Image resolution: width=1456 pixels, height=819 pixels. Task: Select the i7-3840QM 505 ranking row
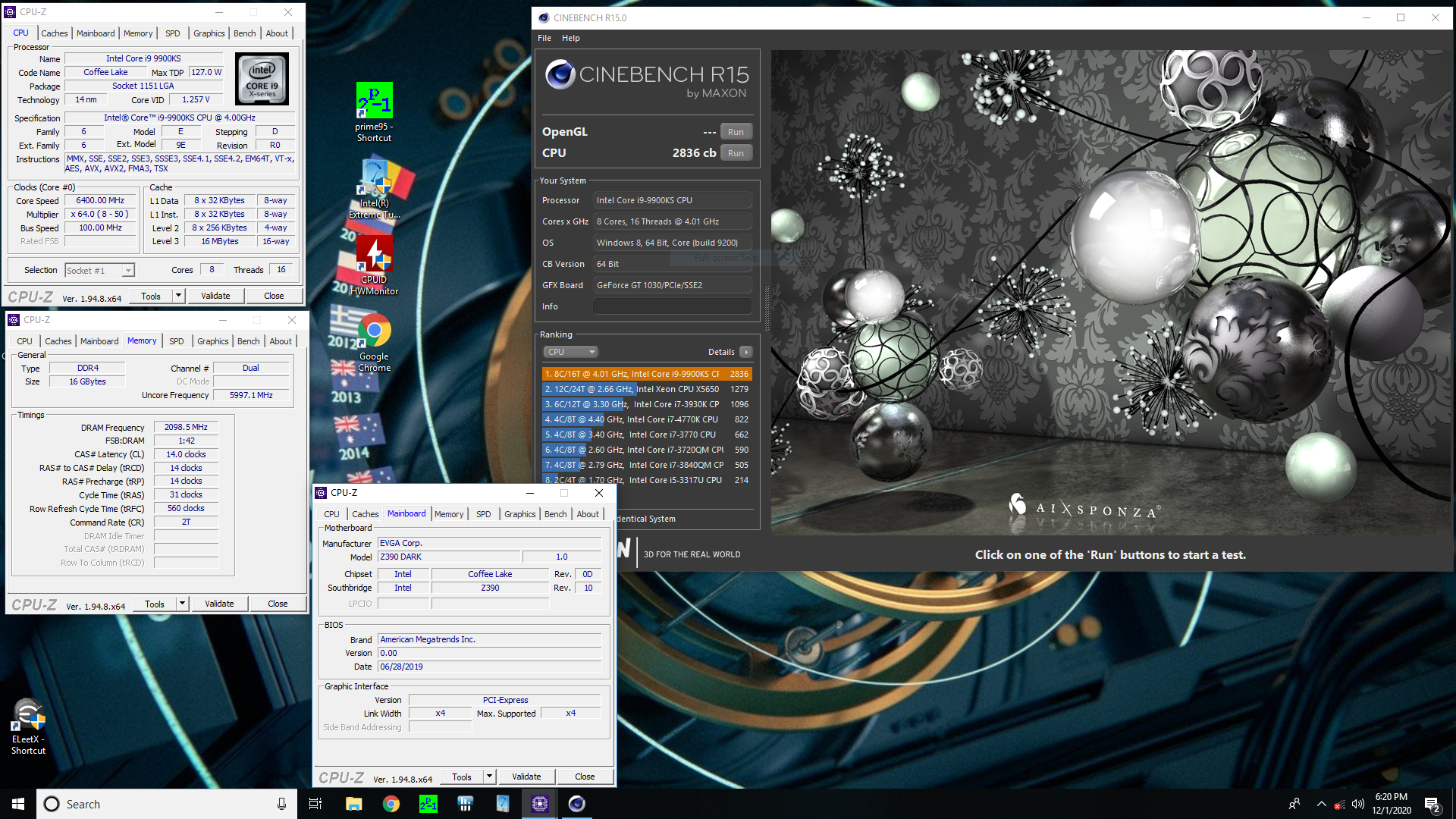point(647,465)
